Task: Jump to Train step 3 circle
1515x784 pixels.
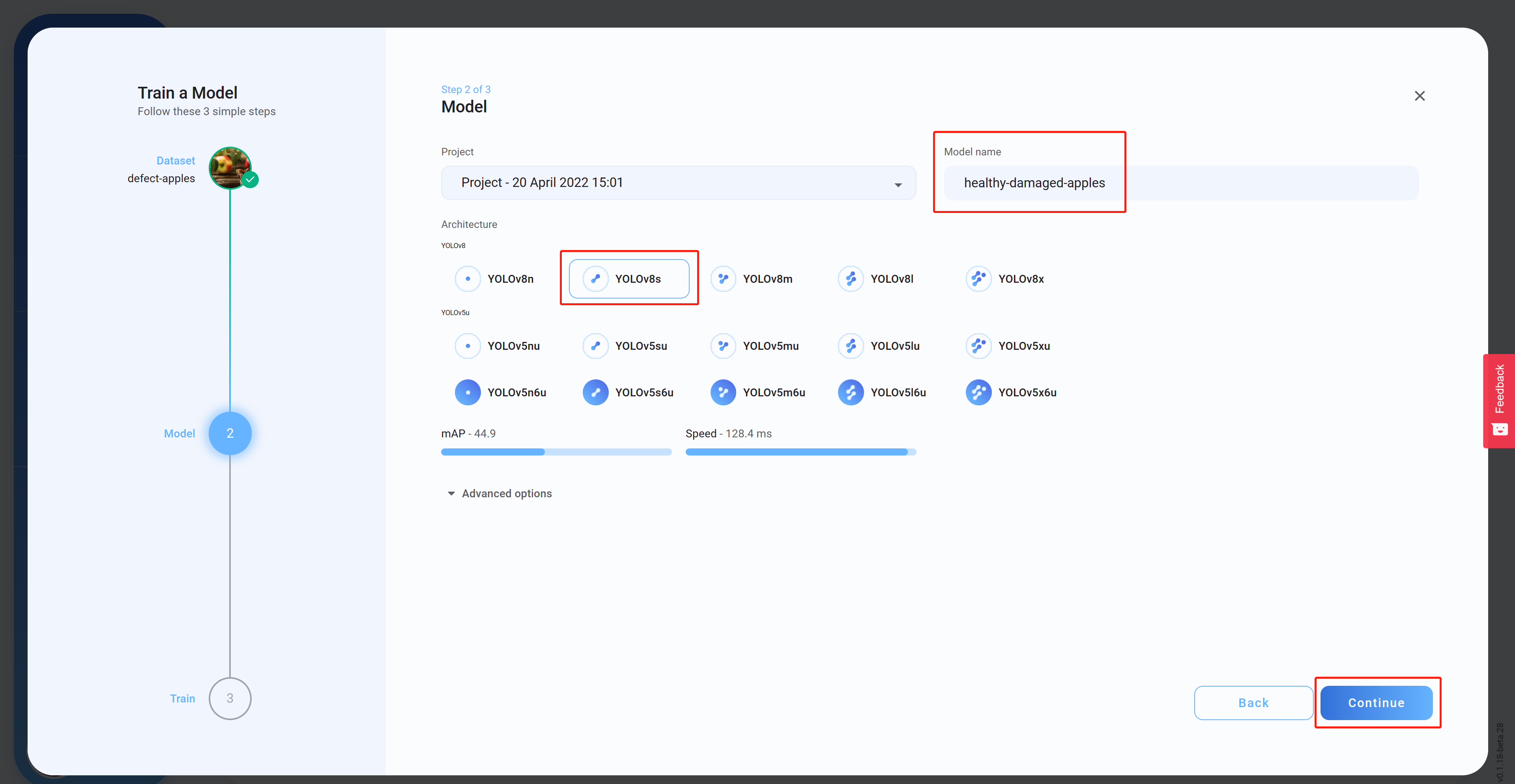Action: pos(230,698)
